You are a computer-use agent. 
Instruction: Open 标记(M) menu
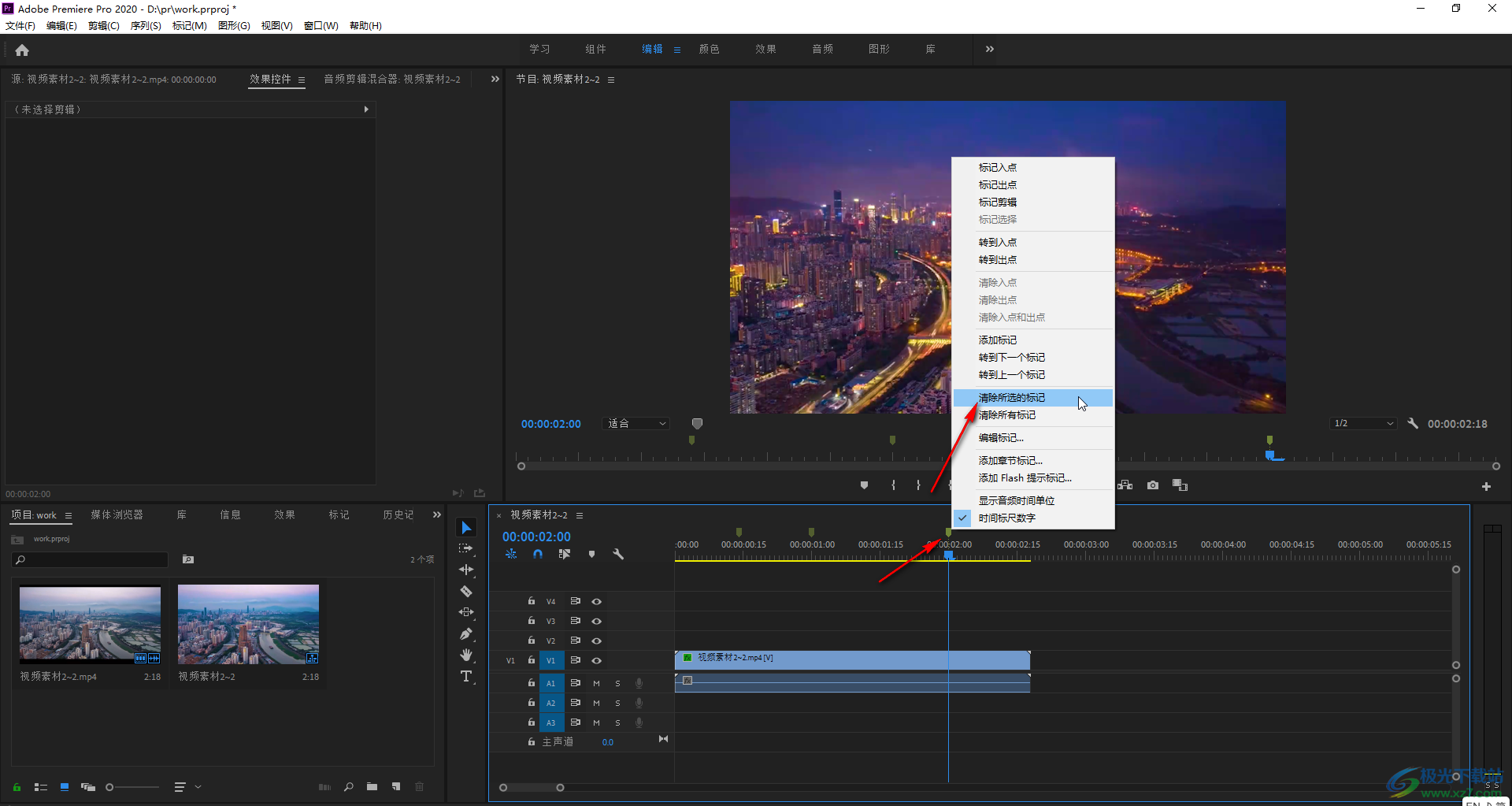[x=190, y=26]
